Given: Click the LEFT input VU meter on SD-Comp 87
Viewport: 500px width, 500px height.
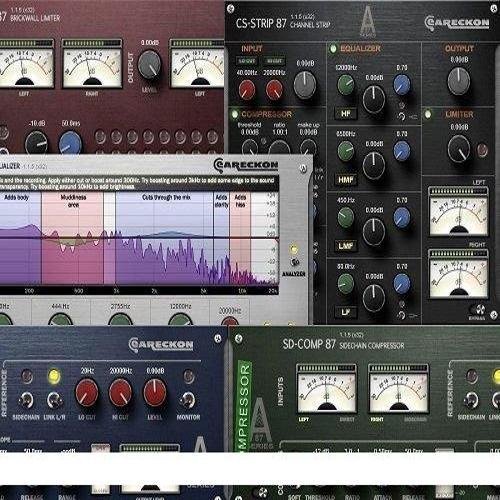Looking at the screenshot, I should pyautogui.click(x=326, y=389).
